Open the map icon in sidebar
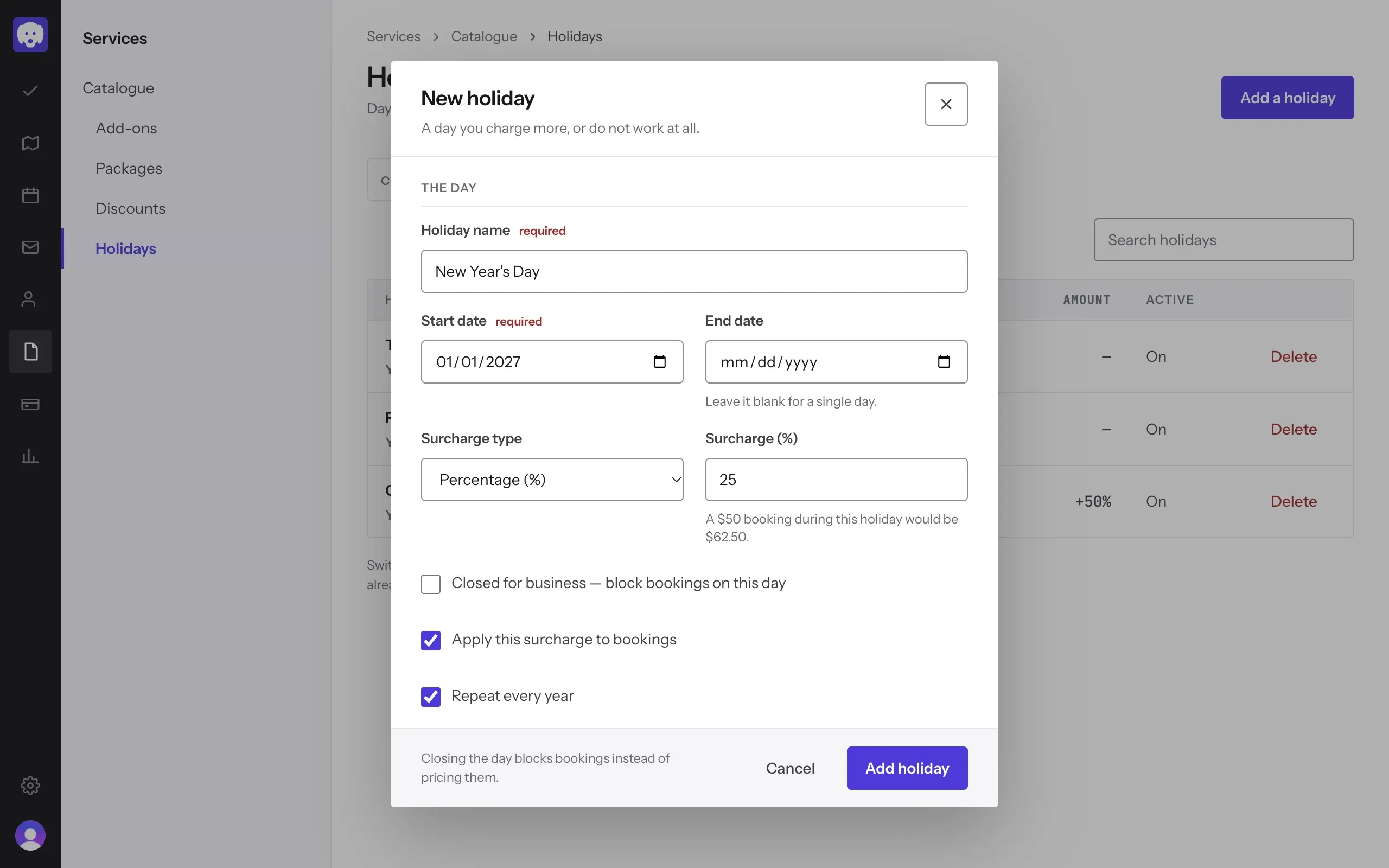This screenshot has height=868, width=1389. 30,143
